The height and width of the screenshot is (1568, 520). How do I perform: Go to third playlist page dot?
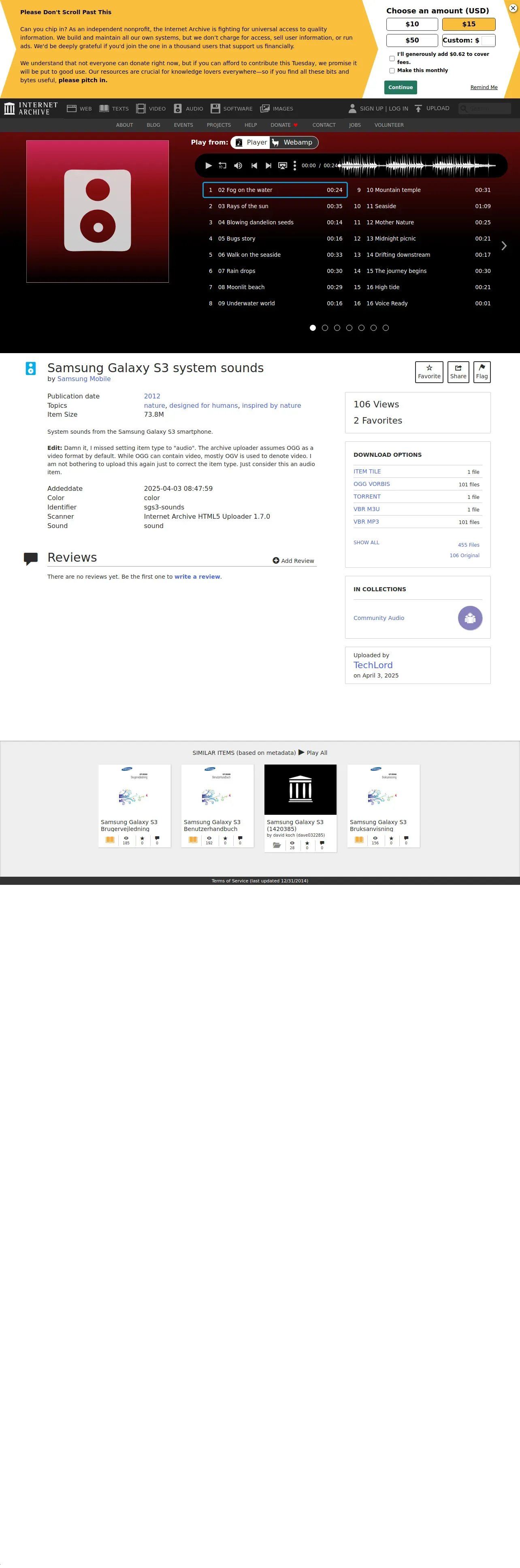tap(337, 328)
